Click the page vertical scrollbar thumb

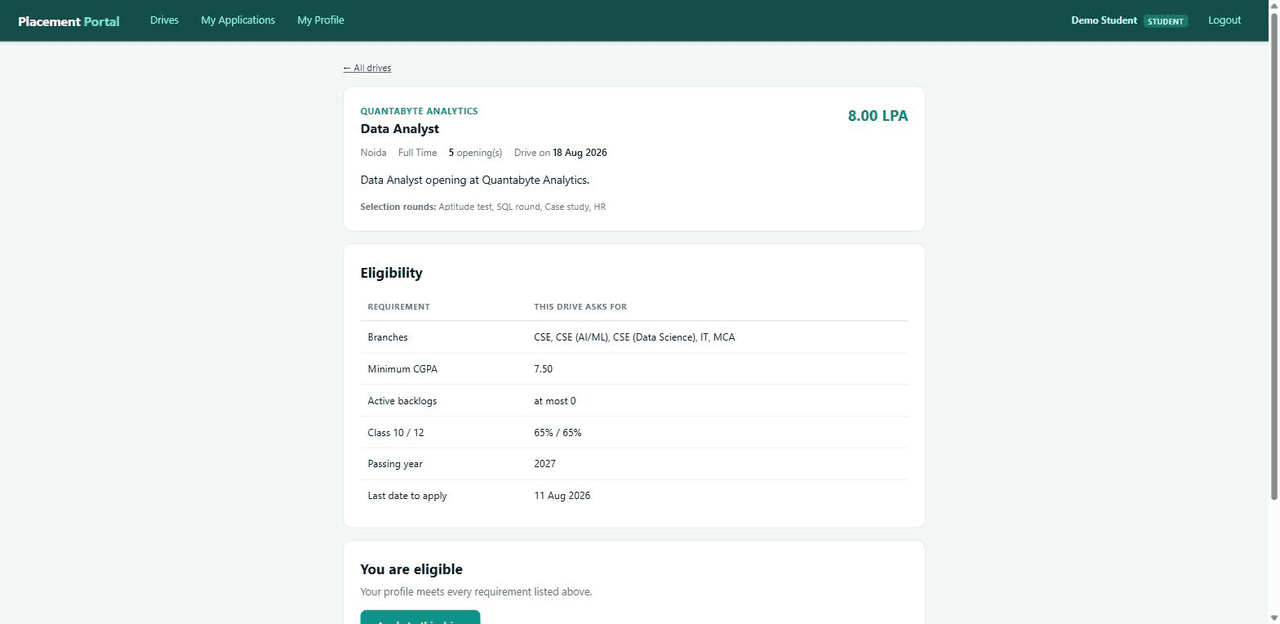(x=1273, y=255)
